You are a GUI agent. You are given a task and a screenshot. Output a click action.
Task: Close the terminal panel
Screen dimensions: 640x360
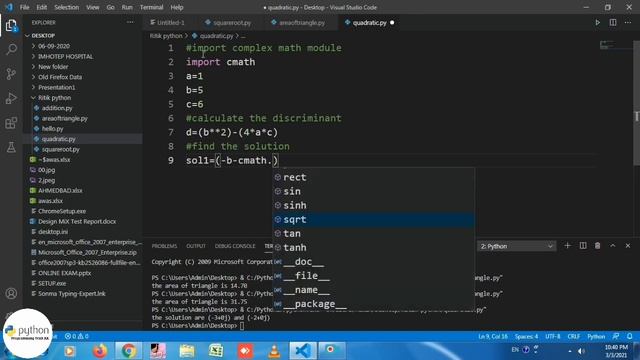tap(628, 246)
